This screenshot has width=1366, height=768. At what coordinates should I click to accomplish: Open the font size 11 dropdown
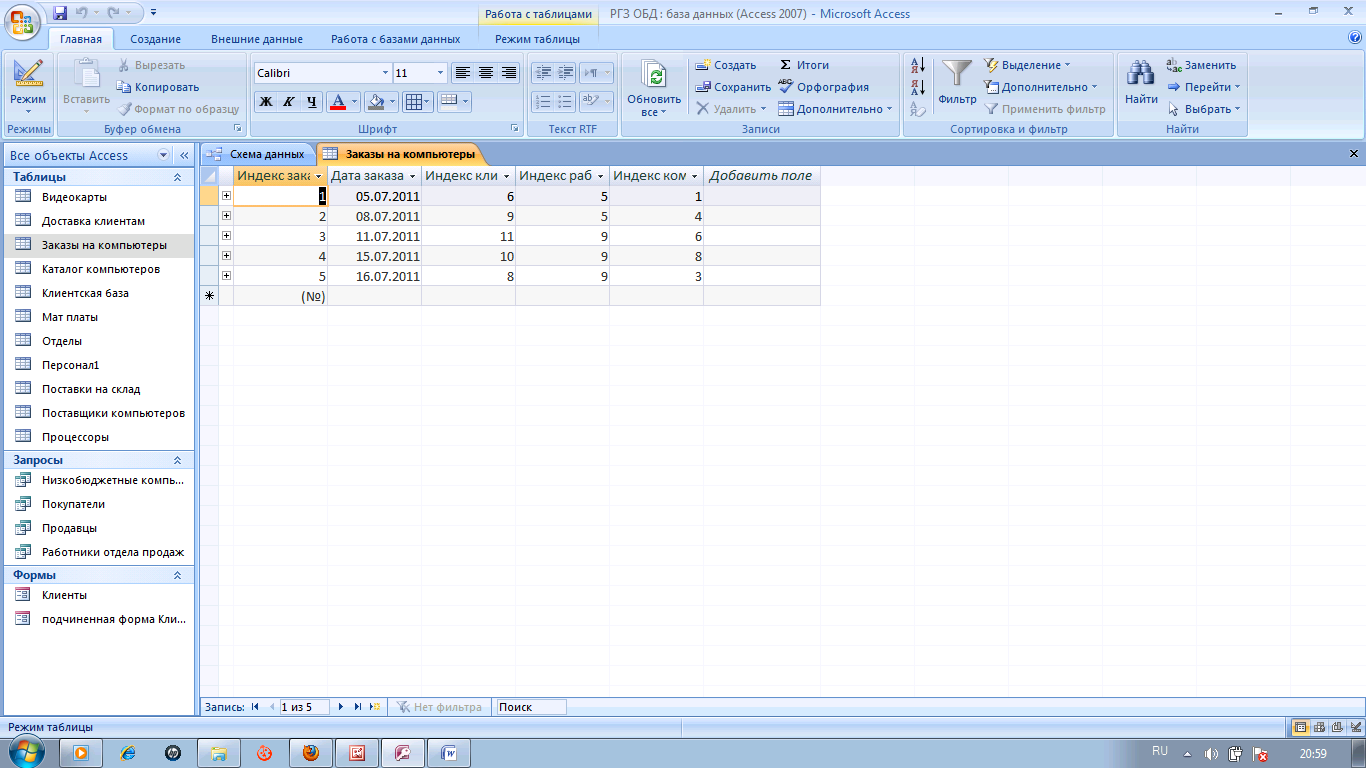(441, 73)
